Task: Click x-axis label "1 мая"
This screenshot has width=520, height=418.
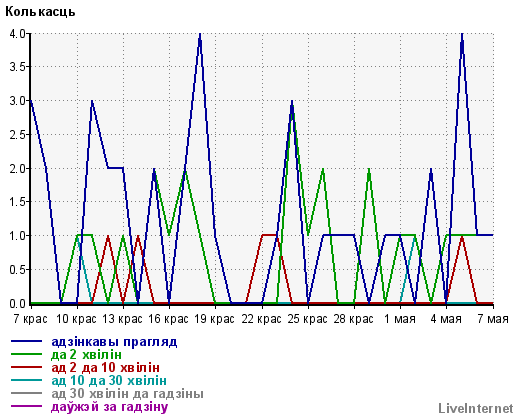Action: 400,319
